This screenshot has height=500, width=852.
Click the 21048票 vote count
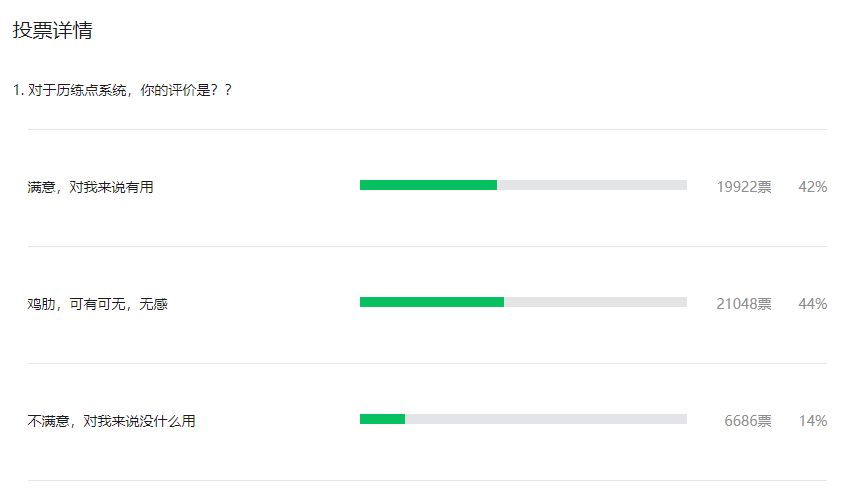743,304
